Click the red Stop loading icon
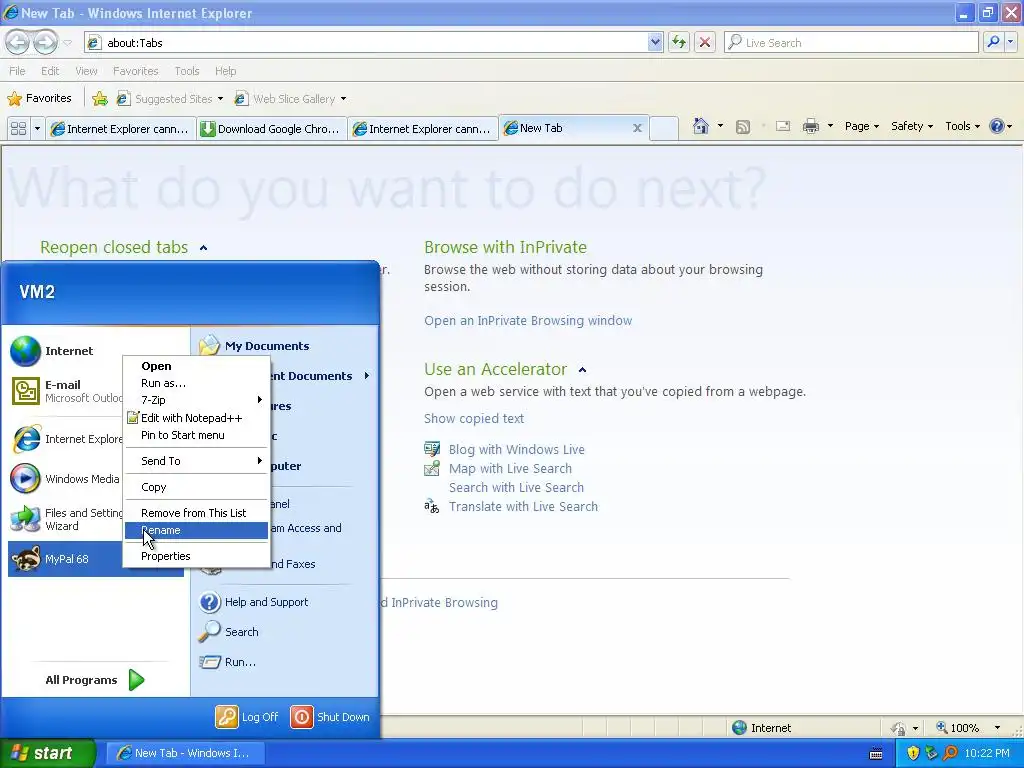1024x768 pixels. pos(705,42)
